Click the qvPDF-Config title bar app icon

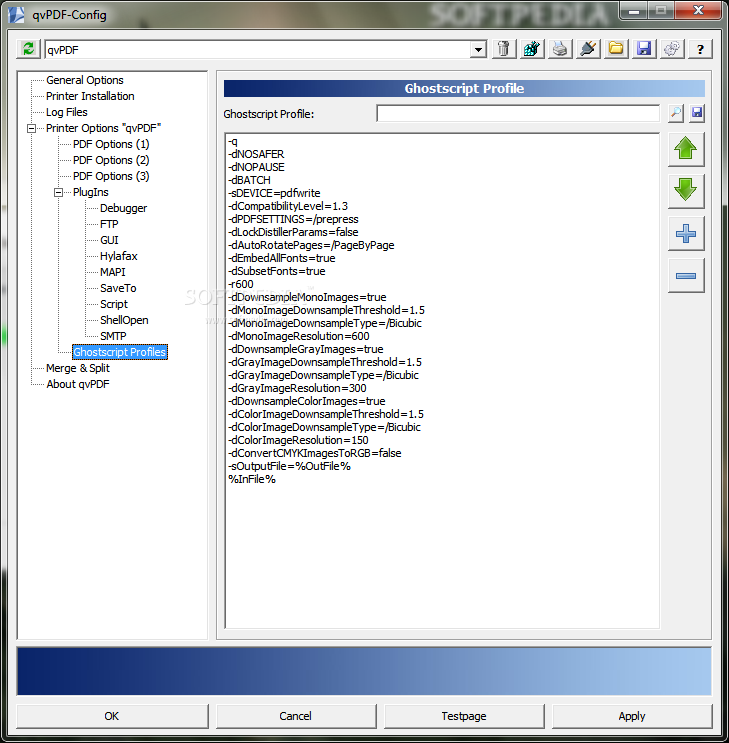(16, 15)
